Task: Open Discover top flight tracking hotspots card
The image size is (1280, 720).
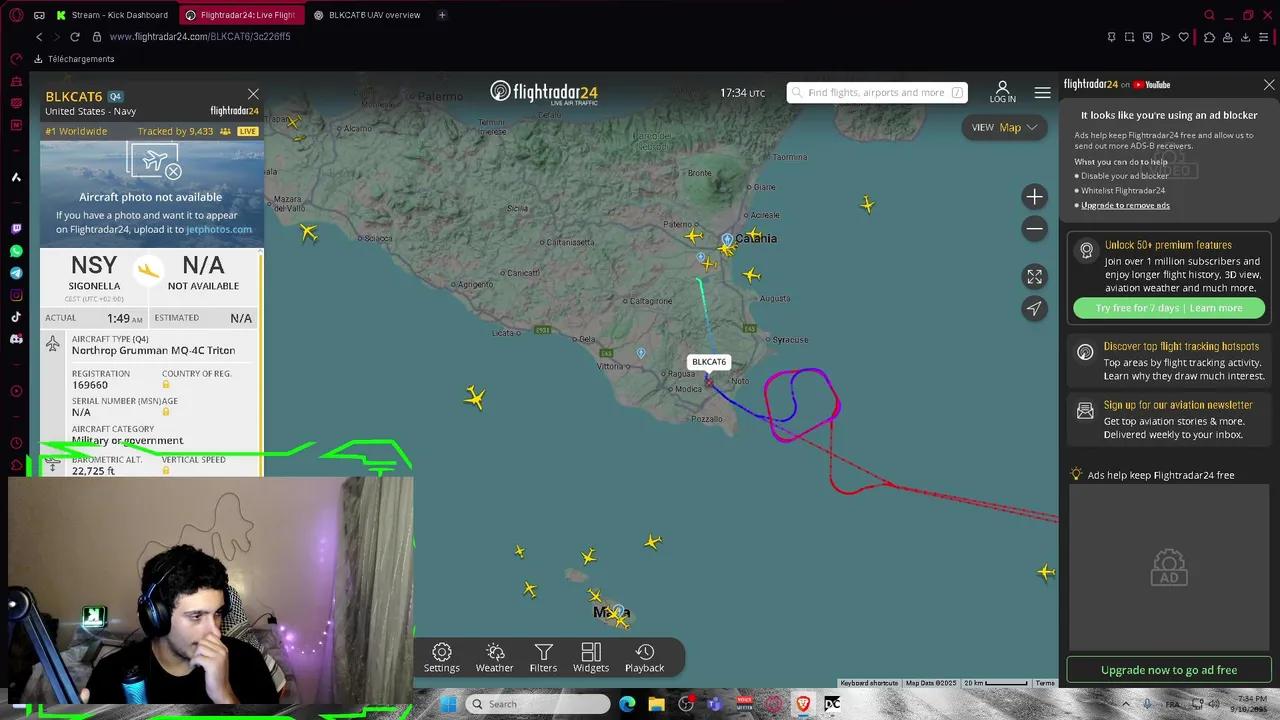Action: (x=1169, y=361)
